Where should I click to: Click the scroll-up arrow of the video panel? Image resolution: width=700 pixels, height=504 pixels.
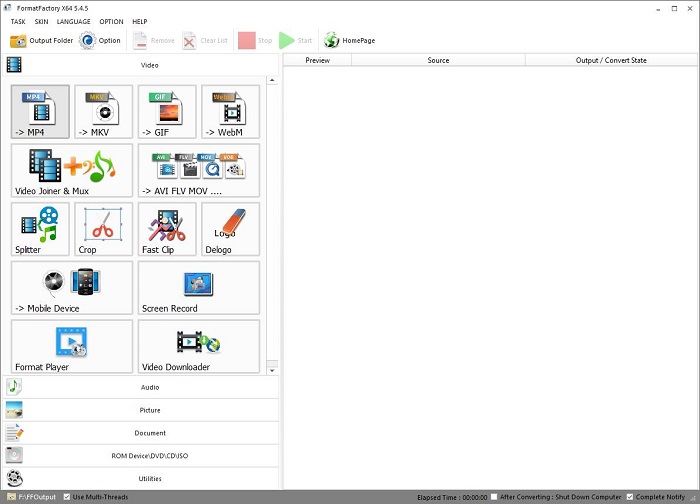tap(272, 80)
